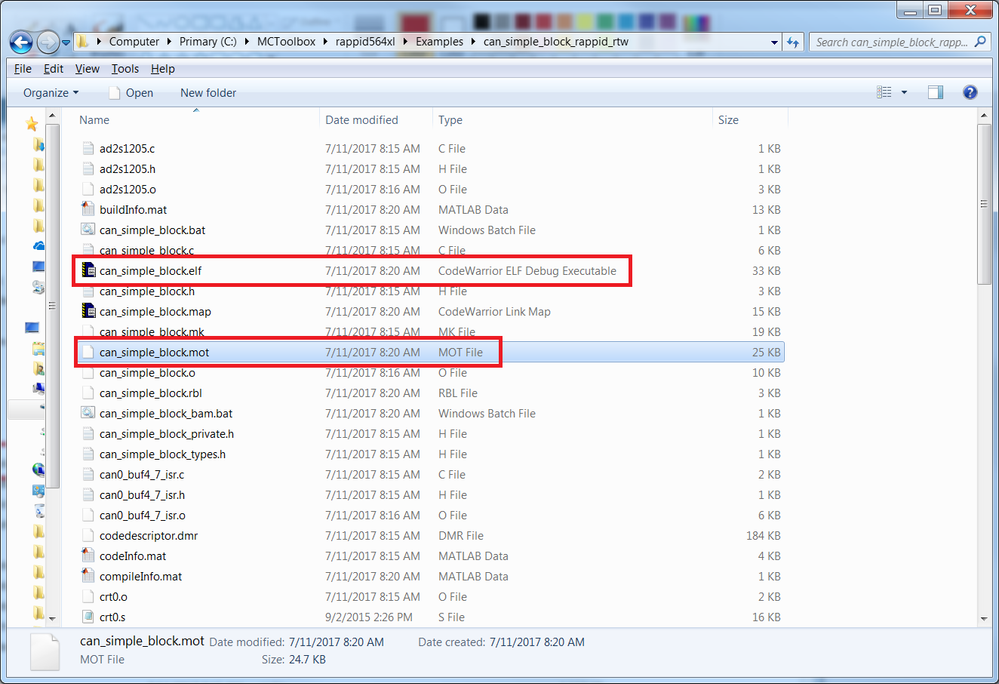Toggle the preview pane
Viewport: 999px width, 684px height.
[x=935, y=92]
